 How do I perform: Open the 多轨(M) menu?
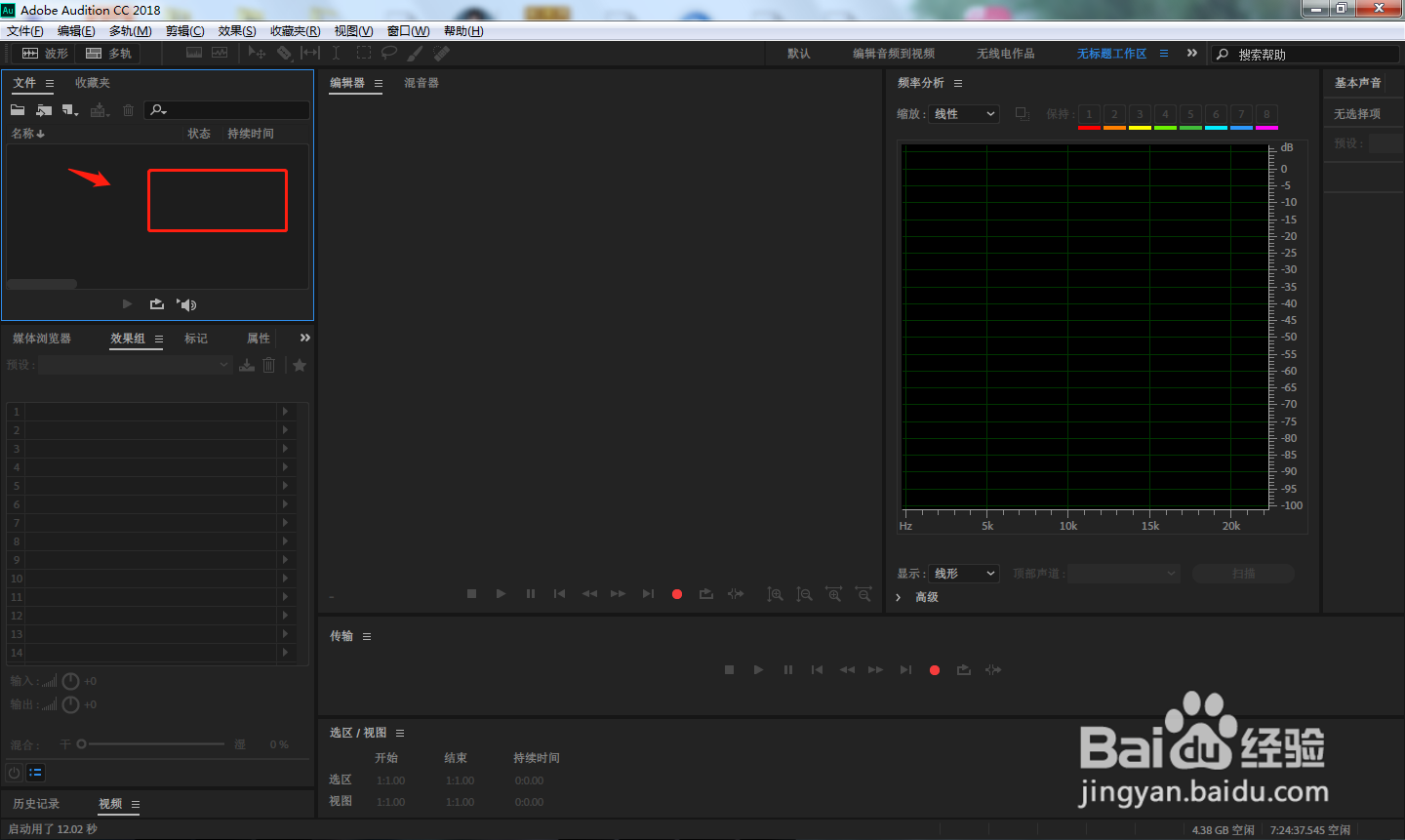pos(131,31)
